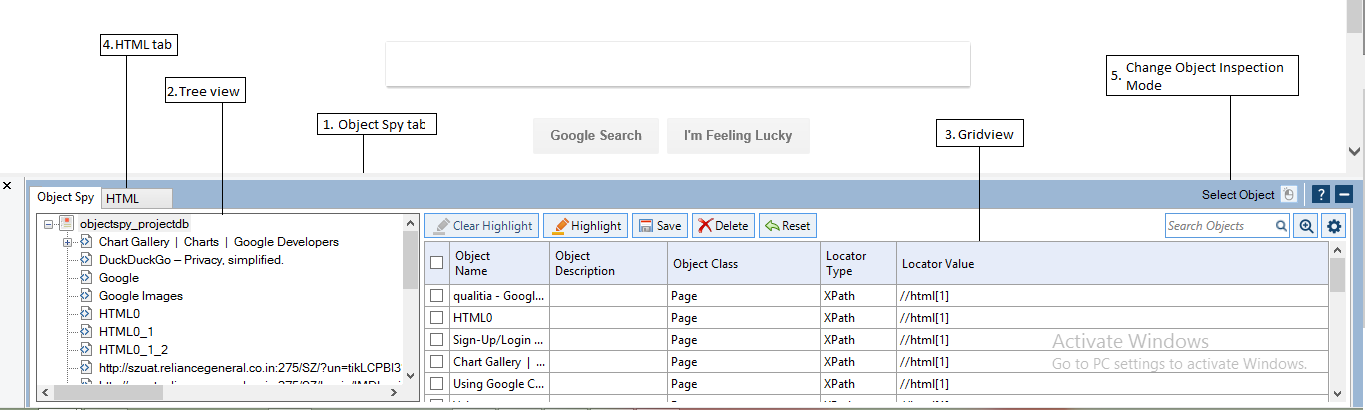Image resolution: width=1365 pixels, height=410 pixels.
Task: Minimize the Object Spy panel with the minus icon
Action: click(x=1344, y=195)
